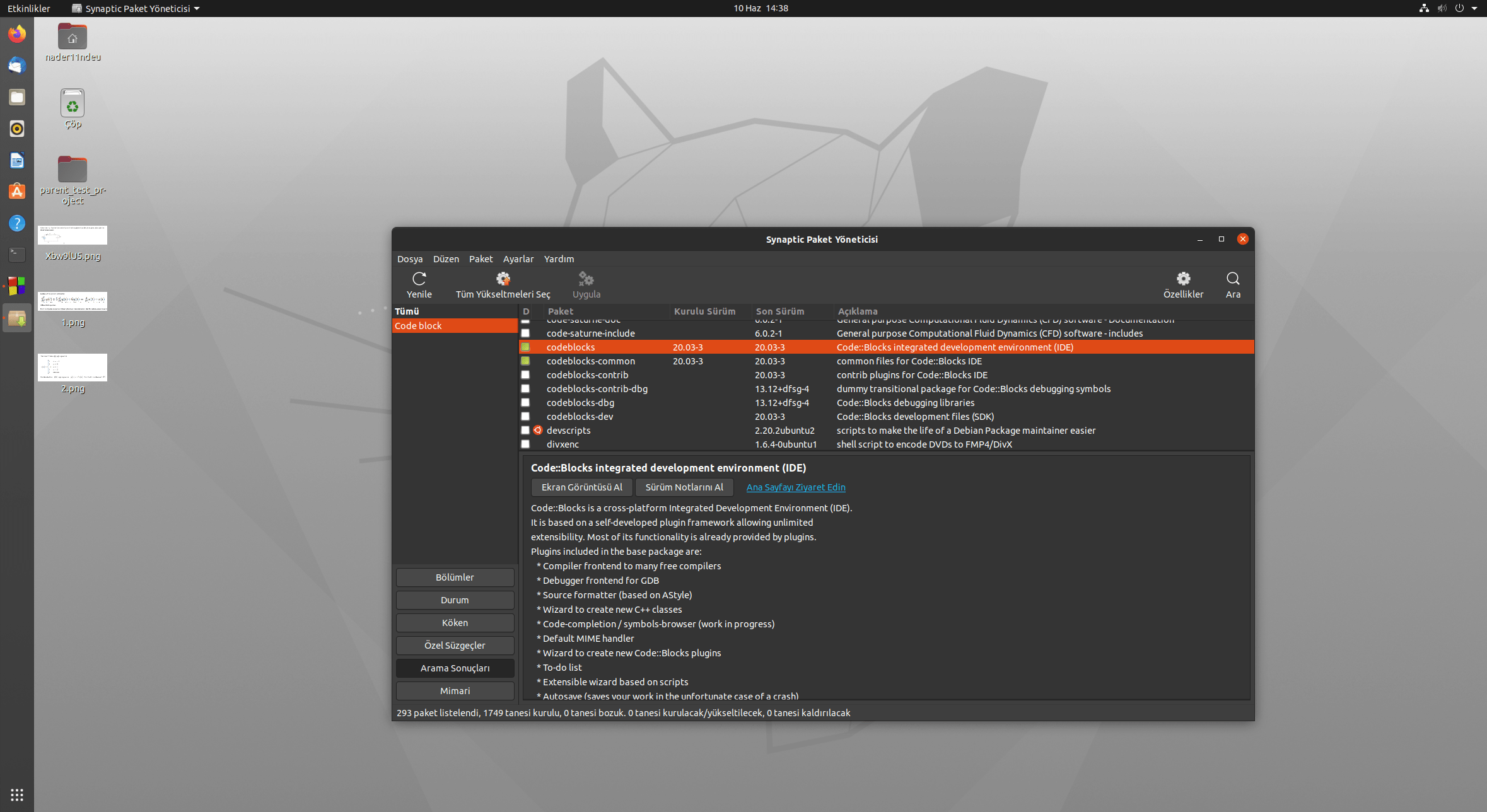Click the volume icon in top bar

tap(1442, 8)
